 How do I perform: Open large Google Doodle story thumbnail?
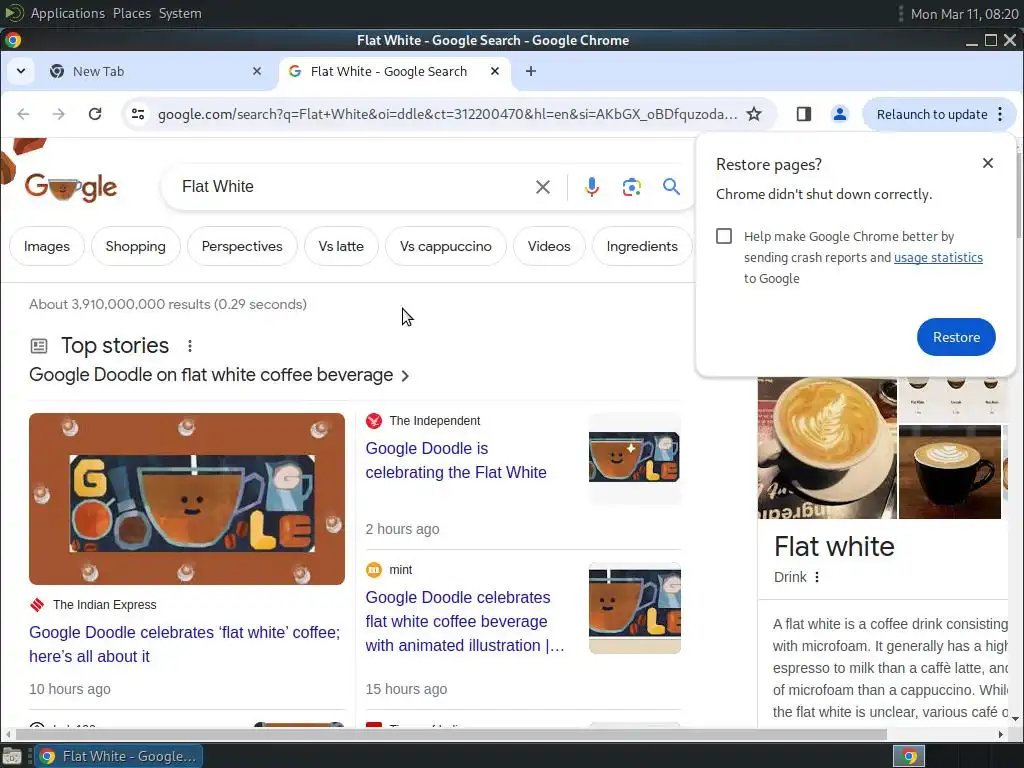[187, 499]
